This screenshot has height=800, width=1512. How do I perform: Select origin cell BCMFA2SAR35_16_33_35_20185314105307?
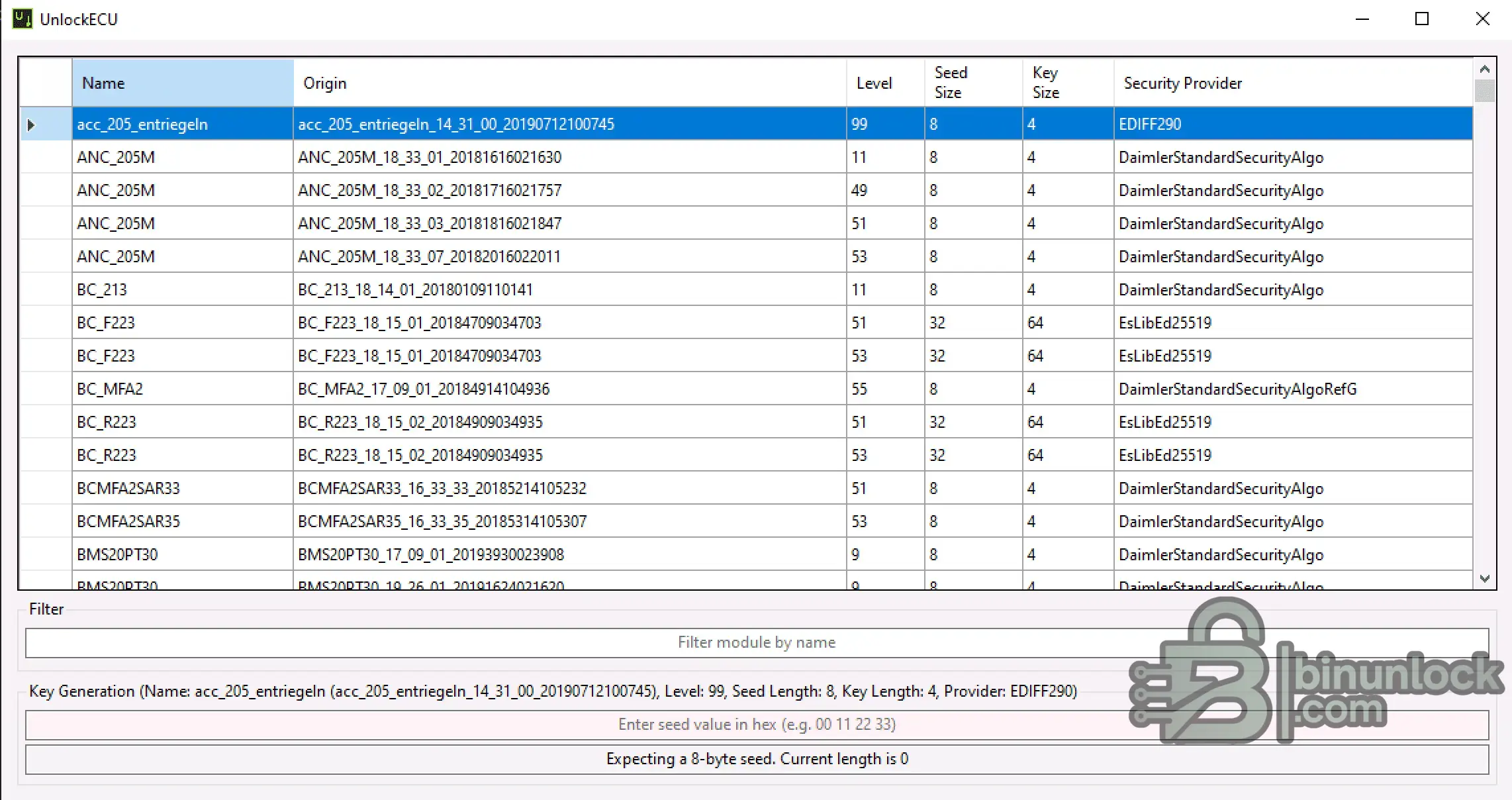pos(570,521)
